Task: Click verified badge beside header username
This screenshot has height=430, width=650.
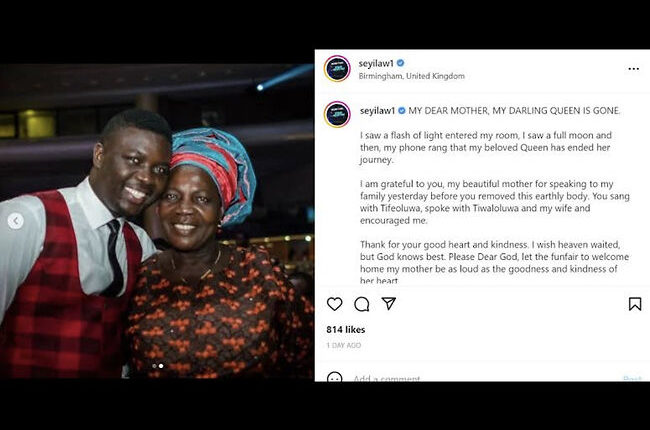Action: pyautogui.click(x=400, y=63)
